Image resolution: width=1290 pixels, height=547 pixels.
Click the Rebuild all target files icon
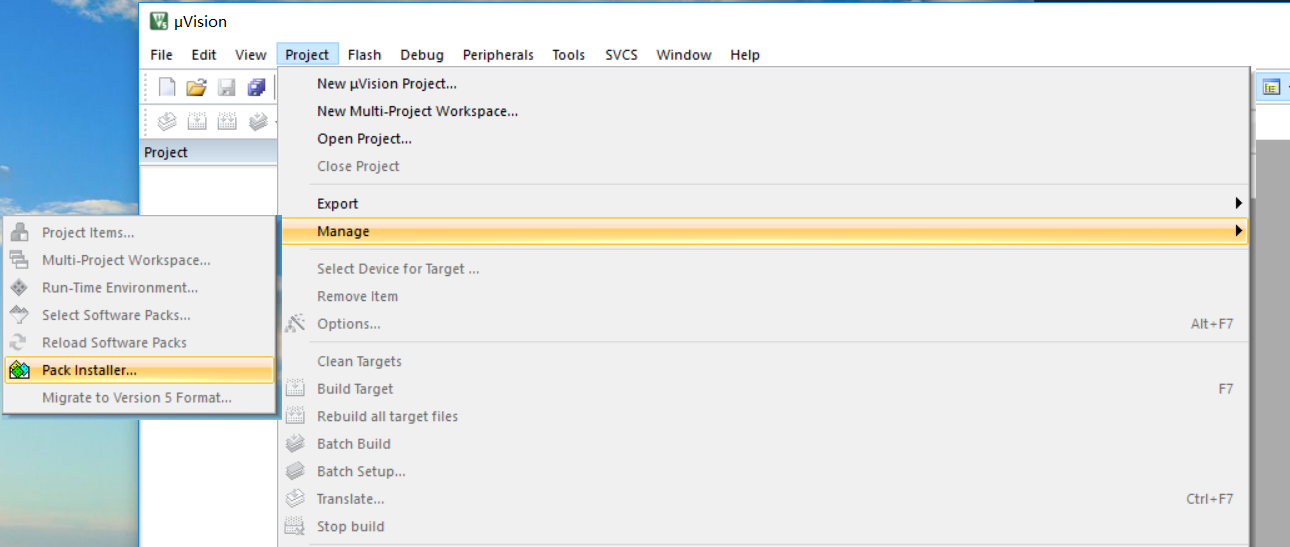(295, 416)
